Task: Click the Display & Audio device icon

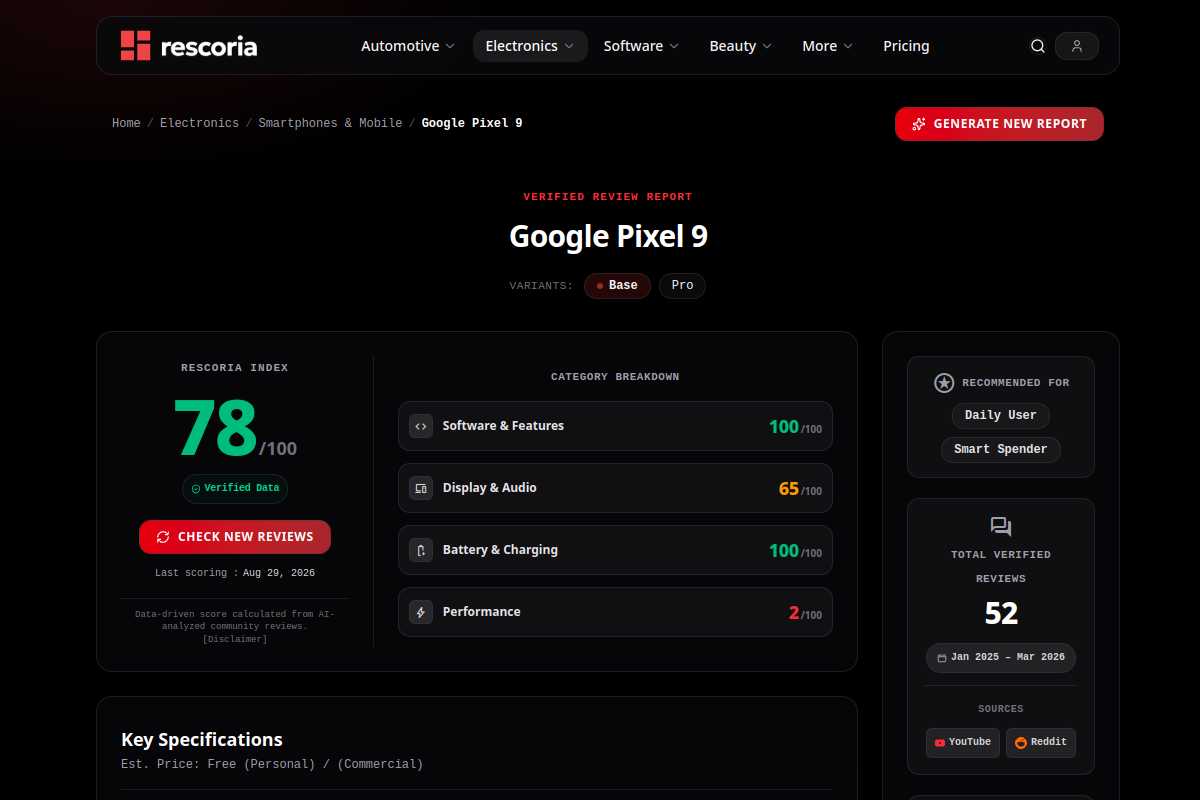Action: [421, 488]
